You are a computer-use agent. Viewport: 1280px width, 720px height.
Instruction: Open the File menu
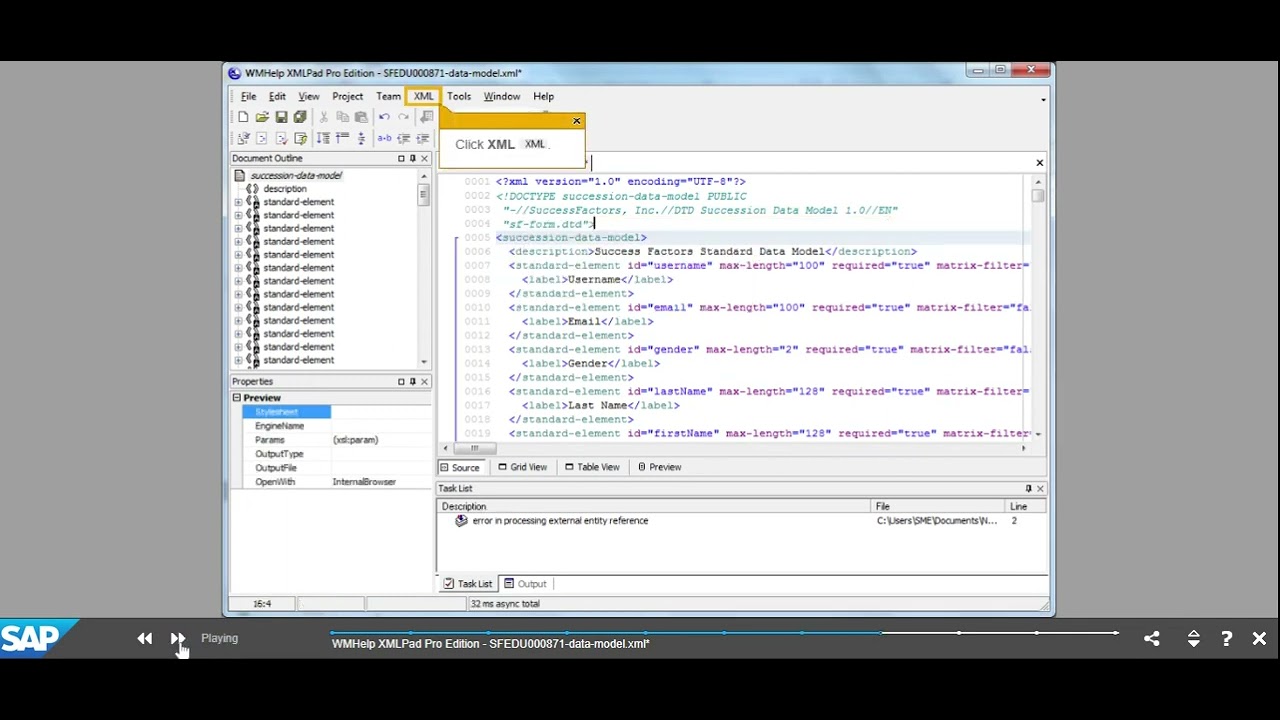click(x=248, y=96)
